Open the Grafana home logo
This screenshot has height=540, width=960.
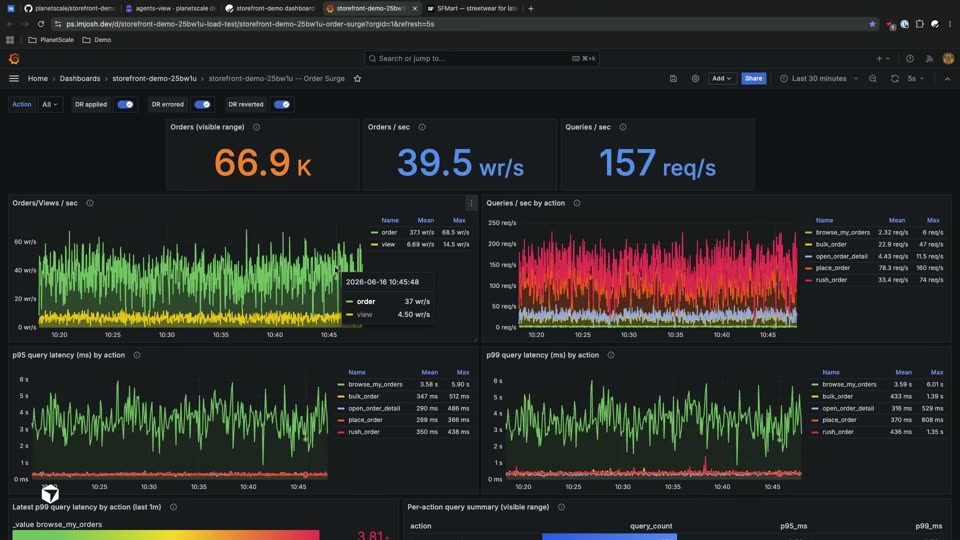(x=14, y=59)
